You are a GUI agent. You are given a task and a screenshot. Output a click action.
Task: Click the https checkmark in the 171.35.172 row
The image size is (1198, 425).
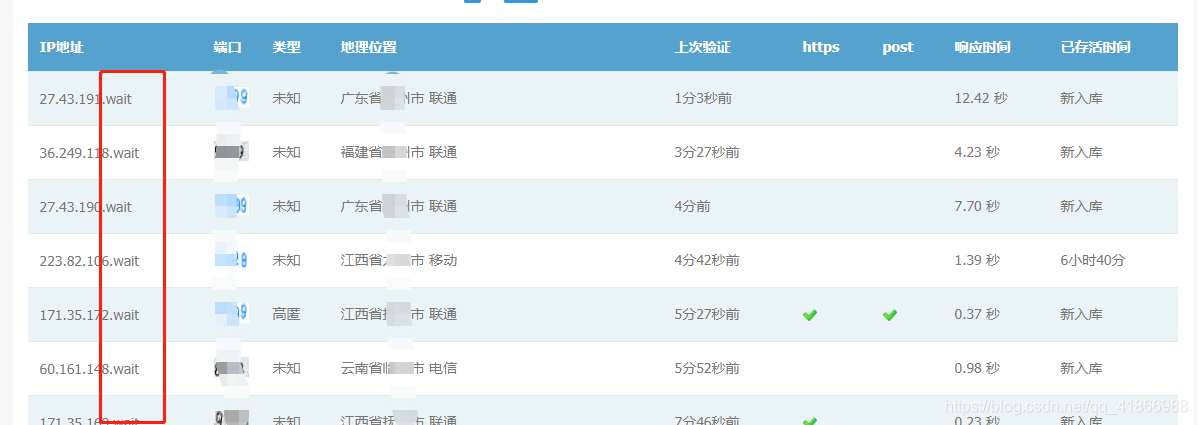810,314
